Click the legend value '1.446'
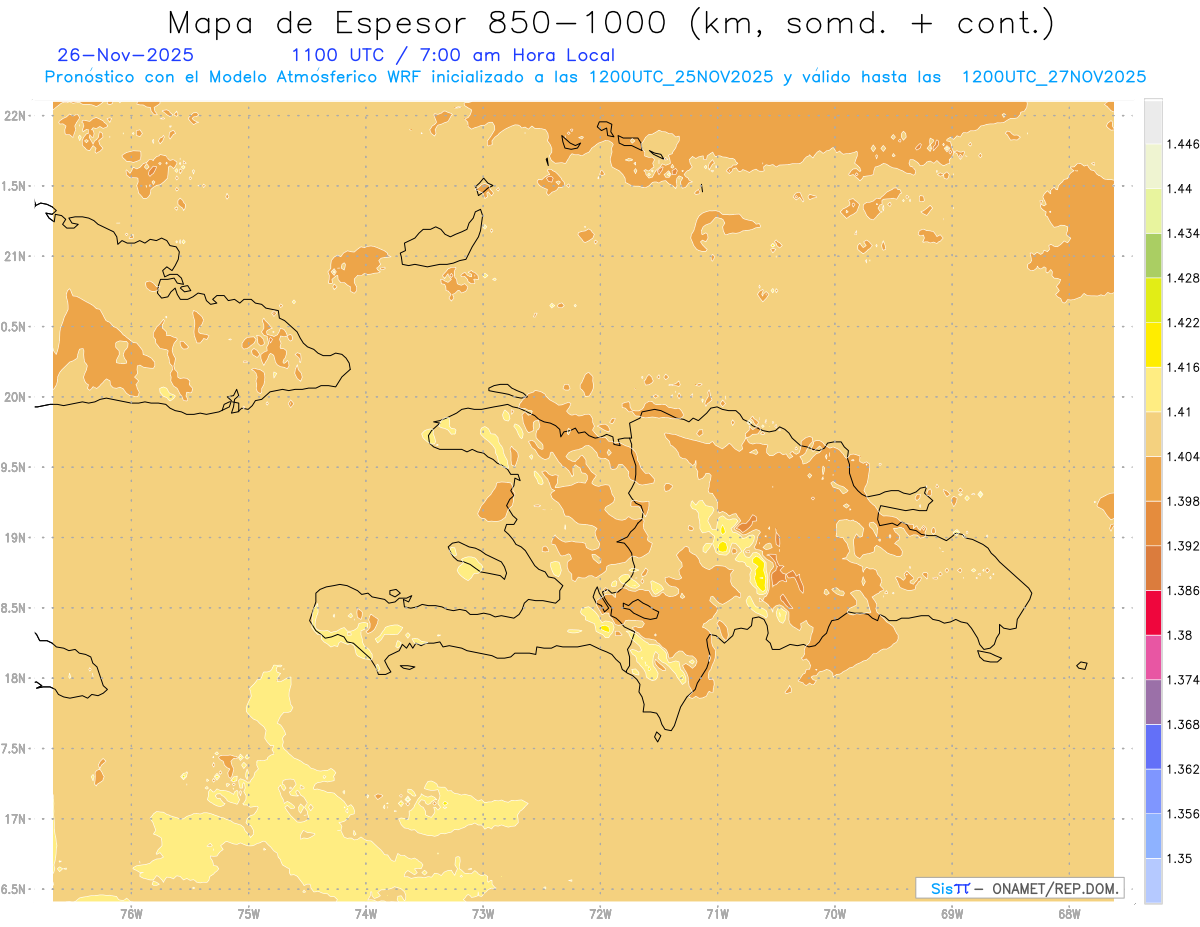The image size is (1200, 927). coord(1183,144)
